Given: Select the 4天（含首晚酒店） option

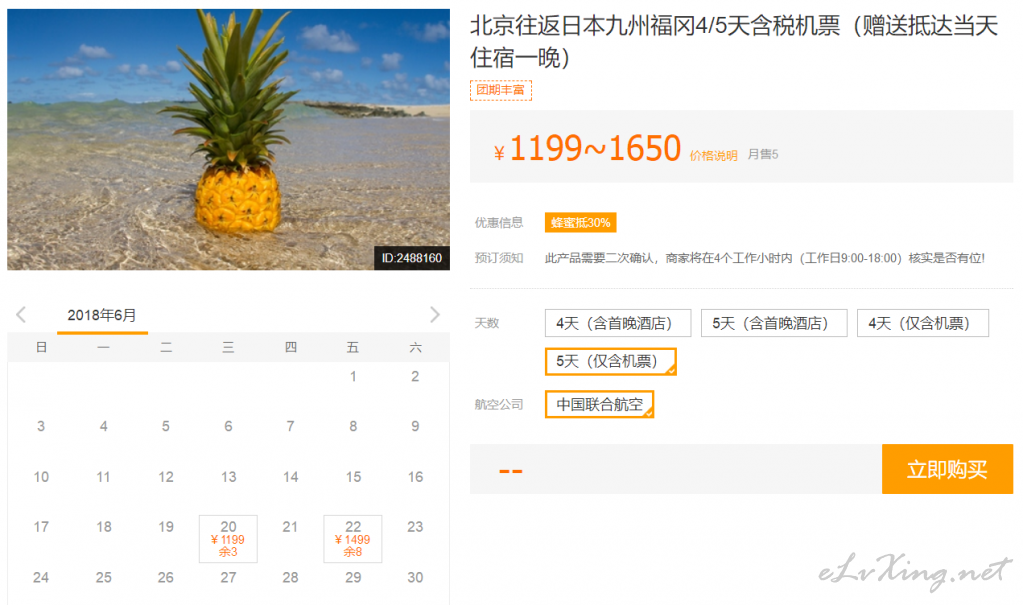Looking at the screenshot, I should pos(618,323).
